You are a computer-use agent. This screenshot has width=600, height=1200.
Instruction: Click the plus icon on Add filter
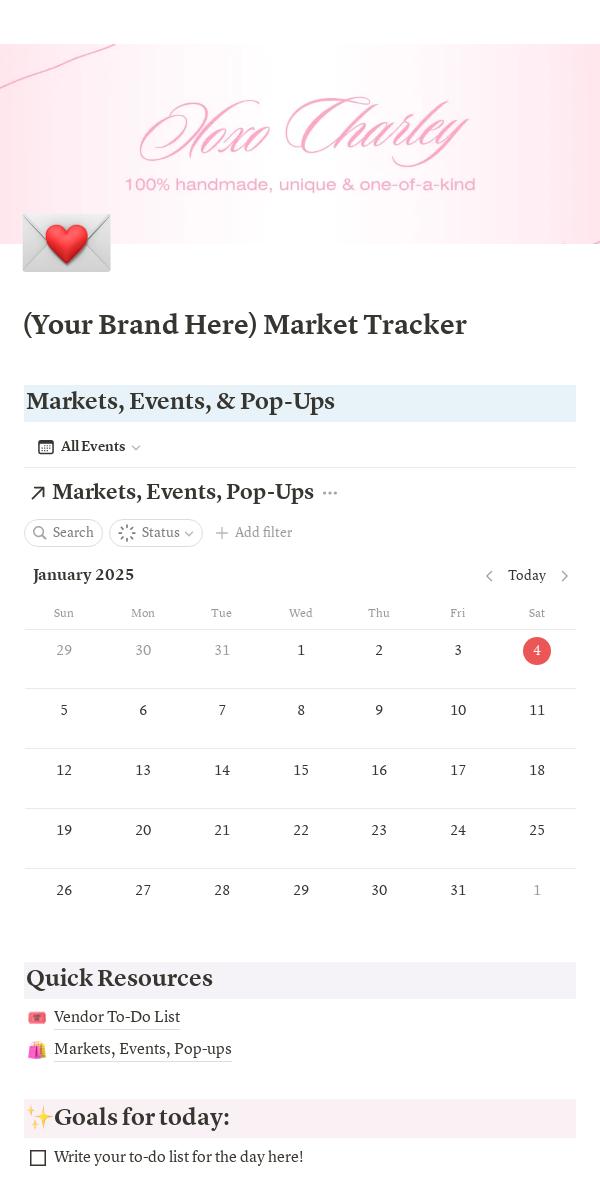click(222, 533)
